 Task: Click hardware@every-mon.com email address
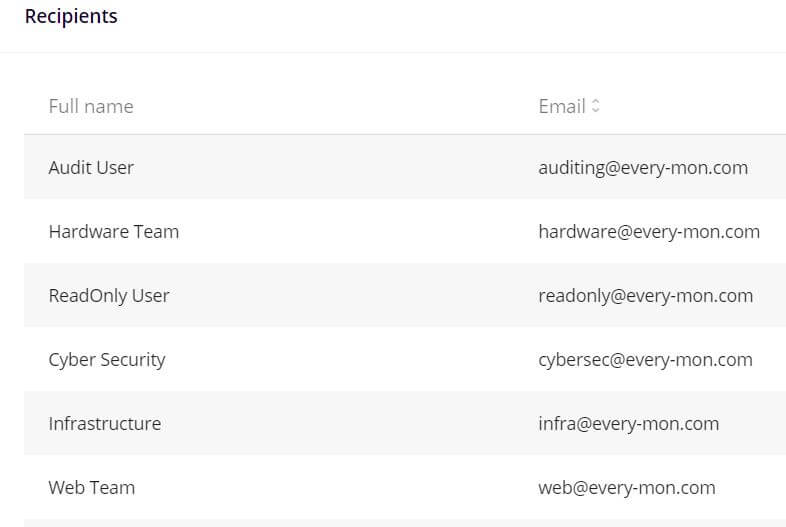649,232
